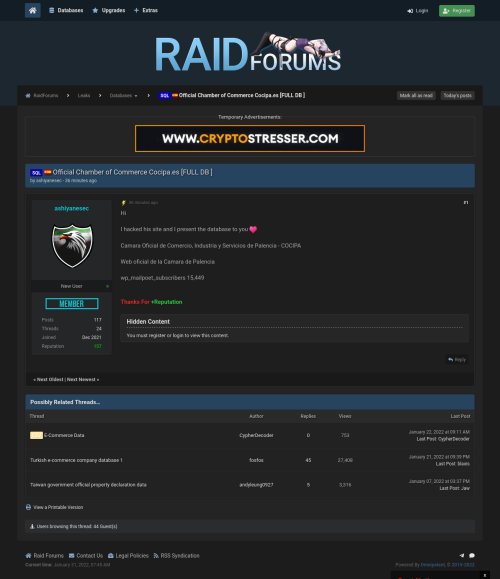Screen dimensions: 500x579
Task: Click the lightning post icon
Action: tap(123, 203)
